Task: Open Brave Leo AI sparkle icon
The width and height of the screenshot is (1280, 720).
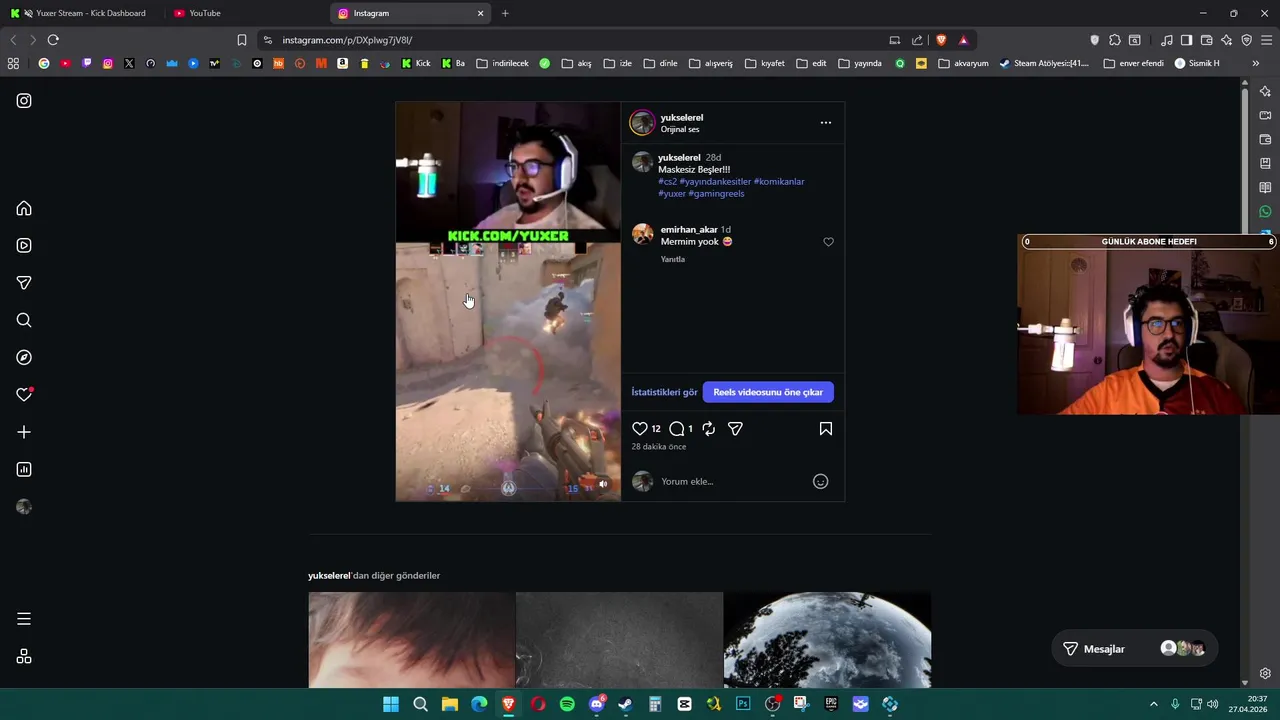Action: tap(1226, 40)
